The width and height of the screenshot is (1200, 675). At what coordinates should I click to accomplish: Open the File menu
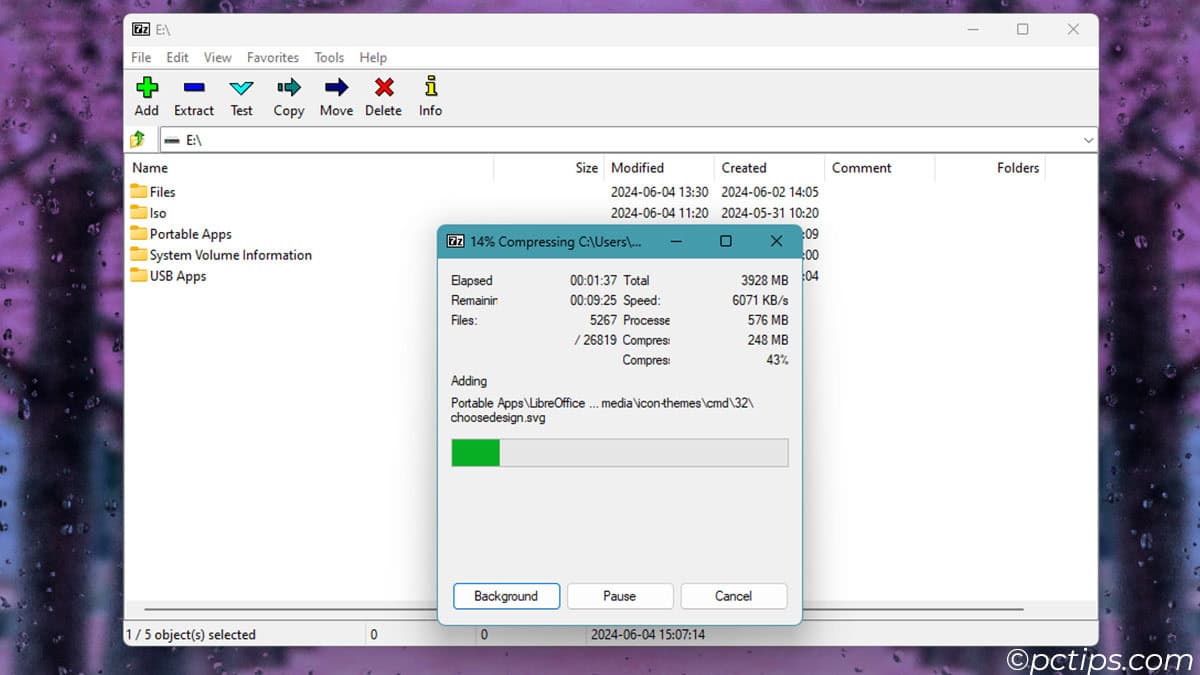coord(140,57)
